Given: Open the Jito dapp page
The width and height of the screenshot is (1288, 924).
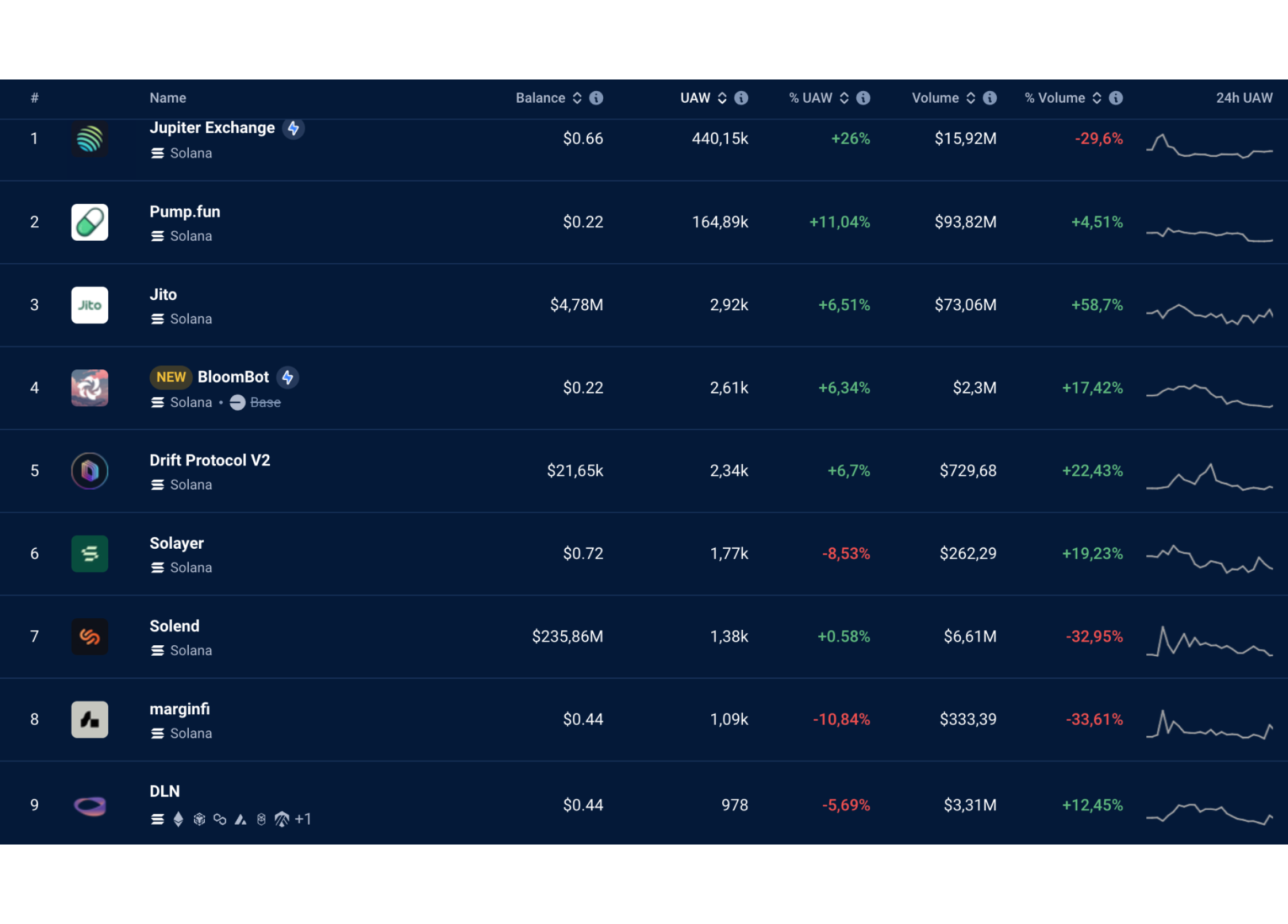Looking at the screenshot, I should [163, 295].
